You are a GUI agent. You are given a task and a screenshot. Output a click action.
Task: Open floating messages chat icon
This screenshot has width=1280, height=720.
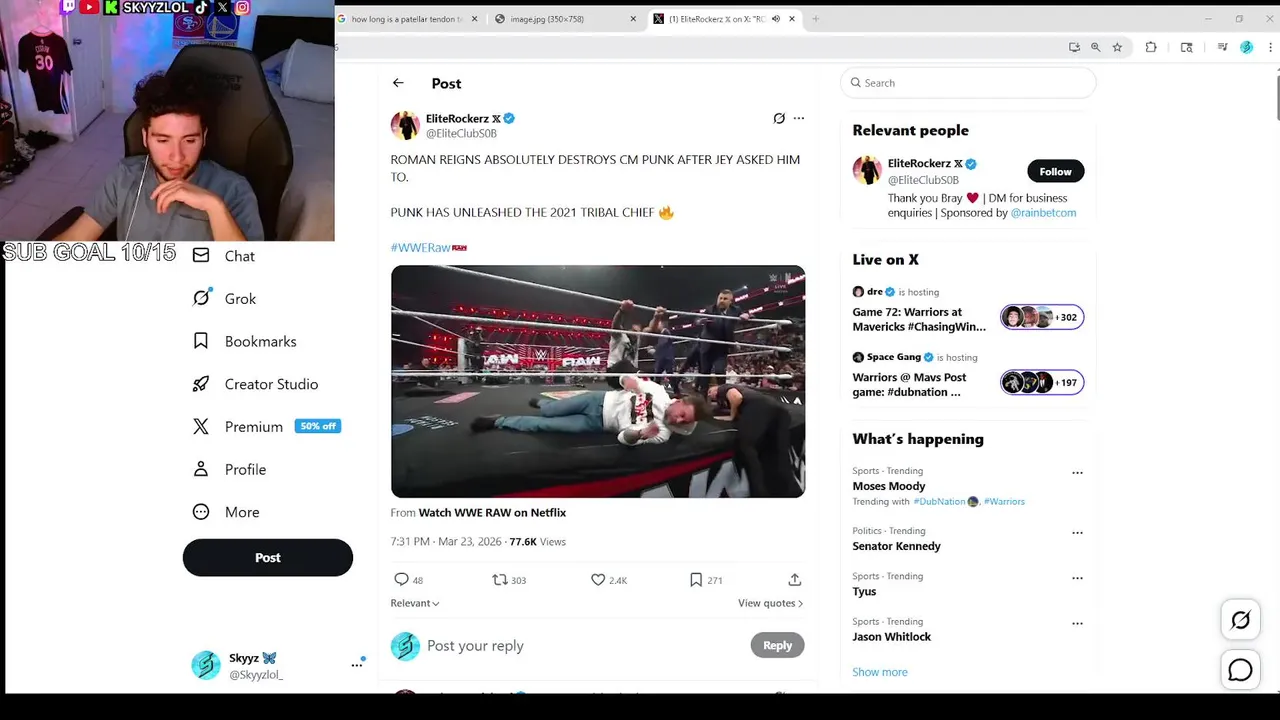[1240, 670]
